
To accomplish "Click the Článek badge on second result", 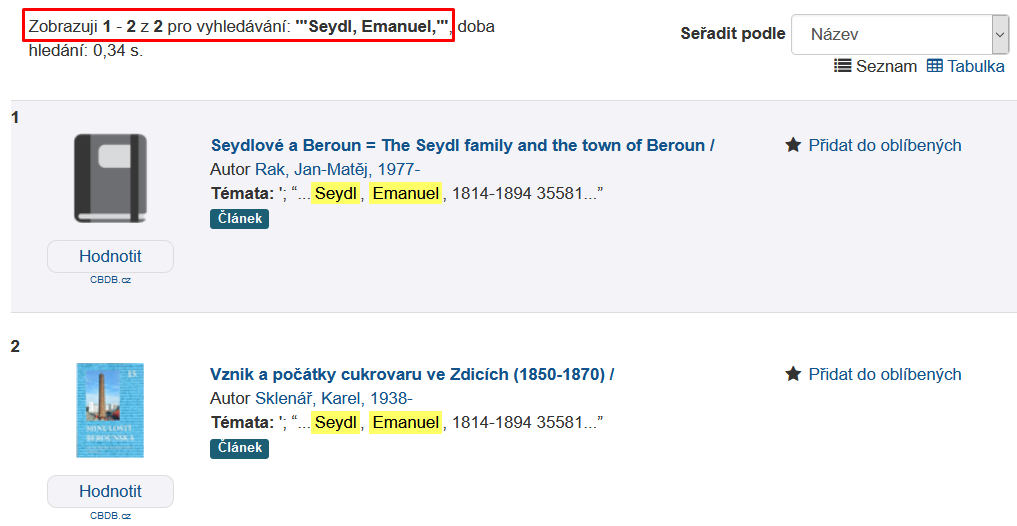I will (239, 448).
